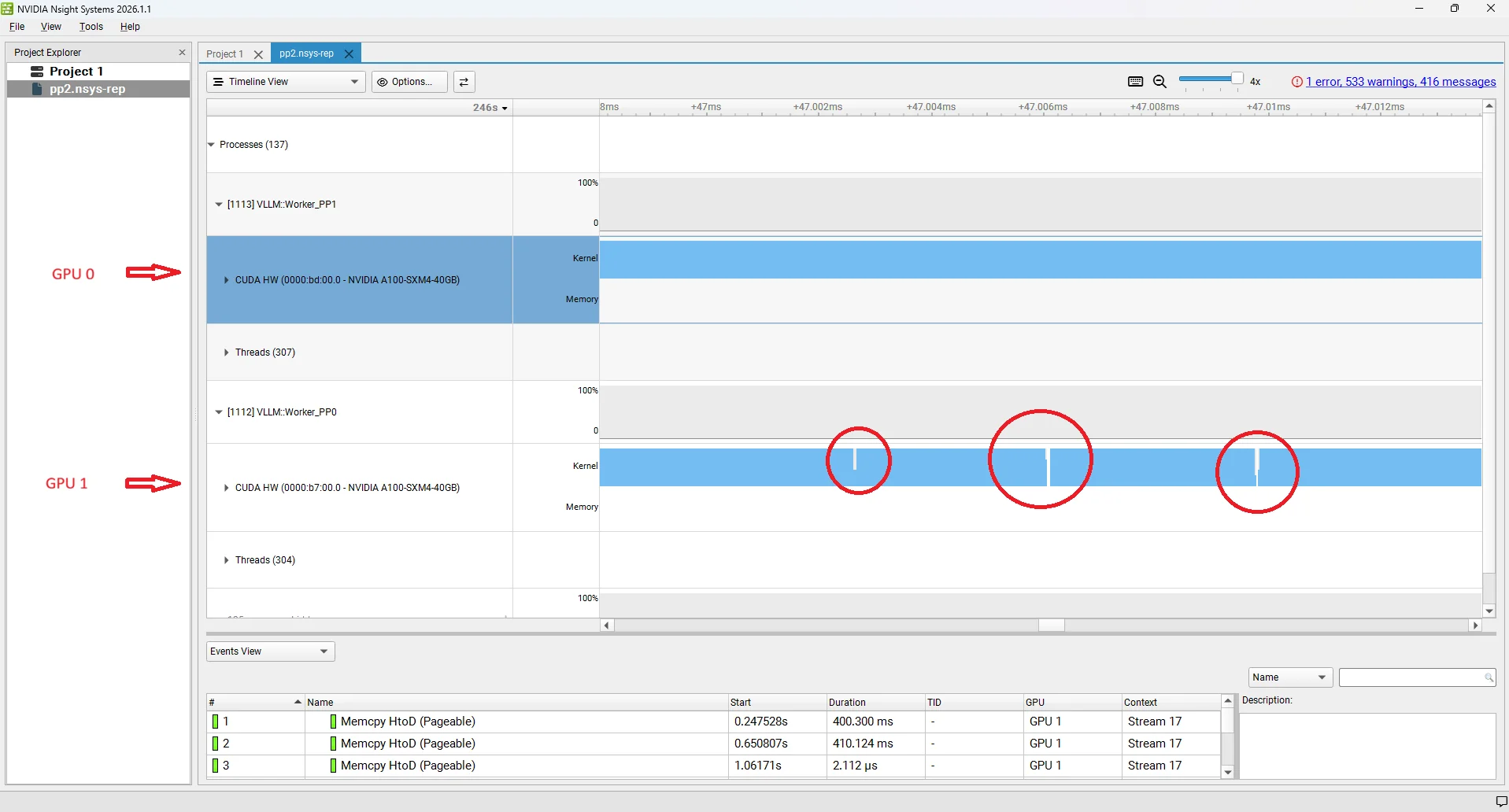Click the pp2.nsys-rep file icon in Project Explorer
The height and width of the screenshot is (812, 1509).
(x=38, y=89)
